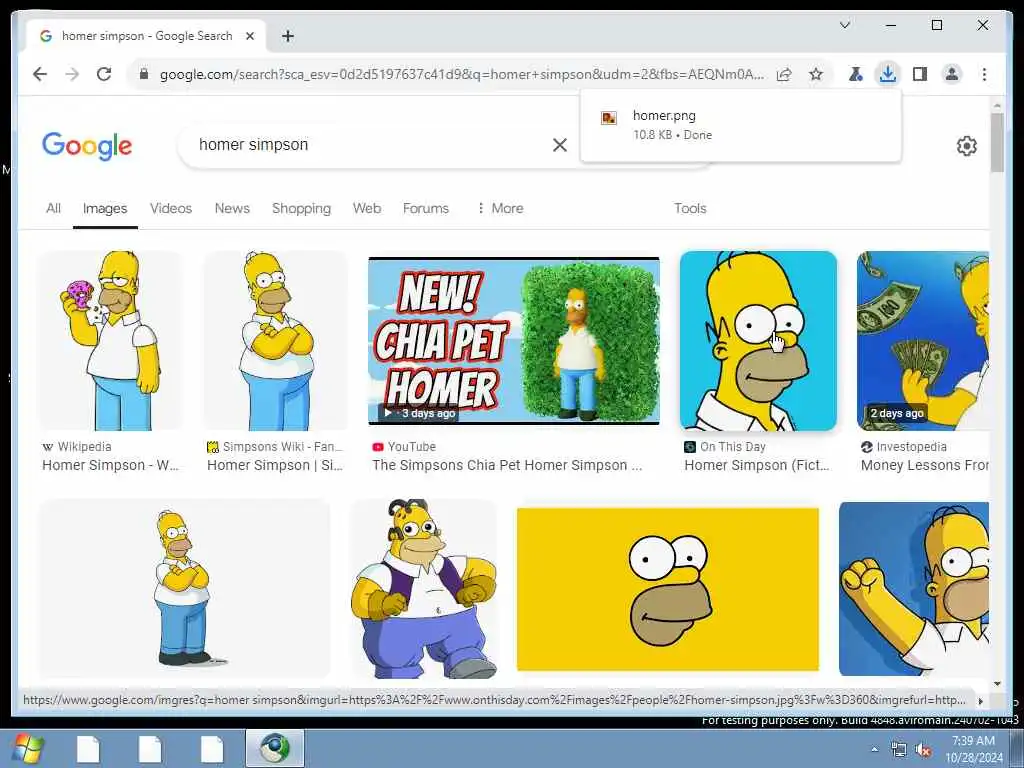Switch to the All results tab
The width and height of the screenshot is (1024, 768).
[54, 208]
